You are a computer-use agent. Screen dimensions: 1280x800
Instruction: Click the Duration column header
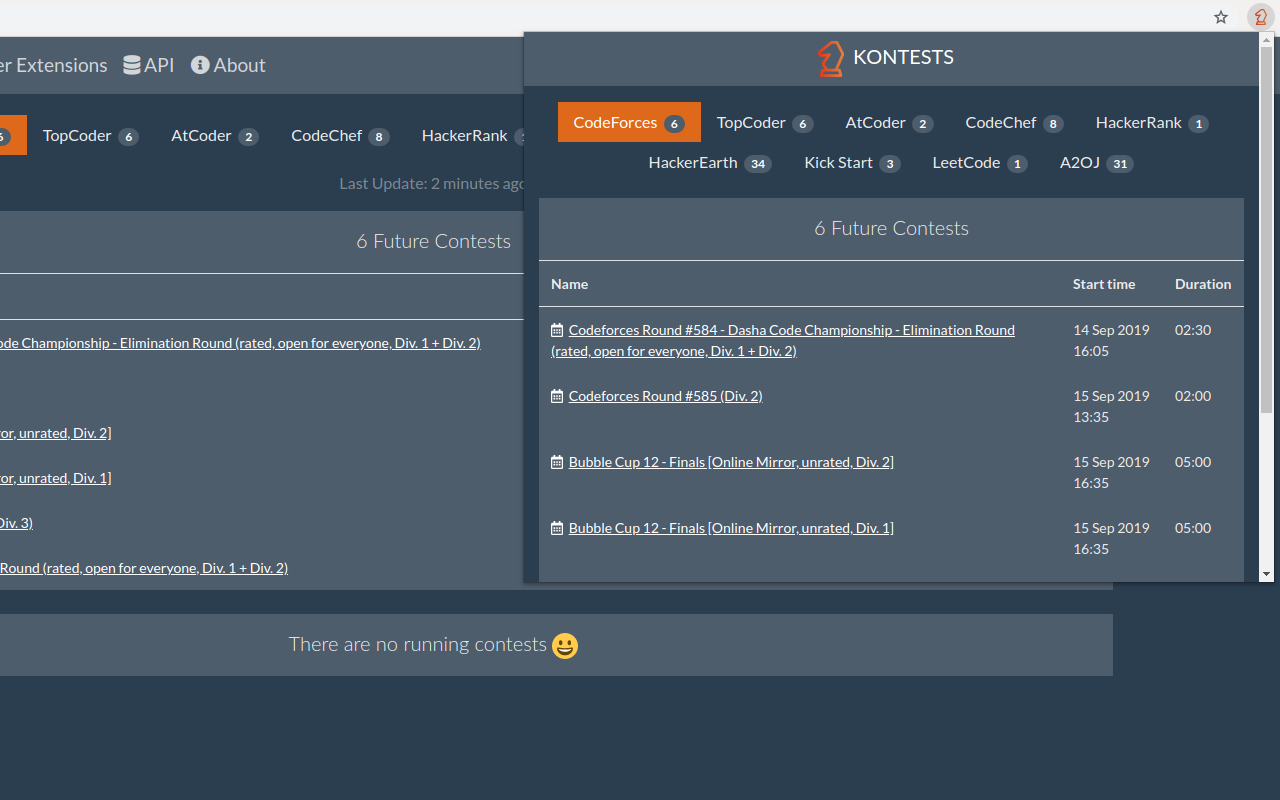click(x=1203, y=284)
